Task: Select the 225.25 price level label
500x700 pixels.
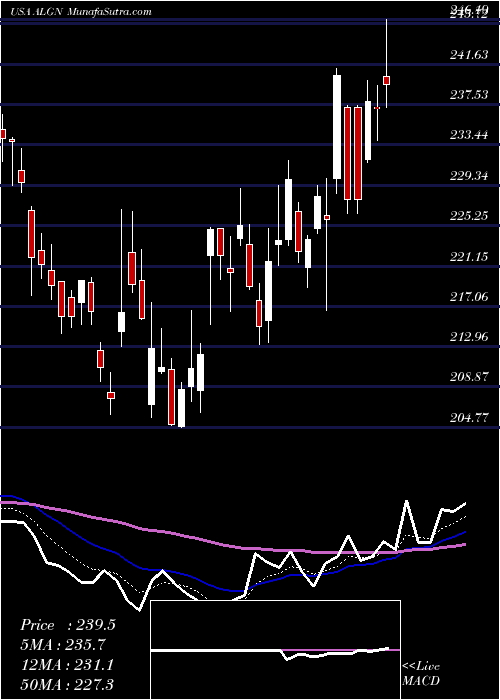Action: (x=469, y=216)
